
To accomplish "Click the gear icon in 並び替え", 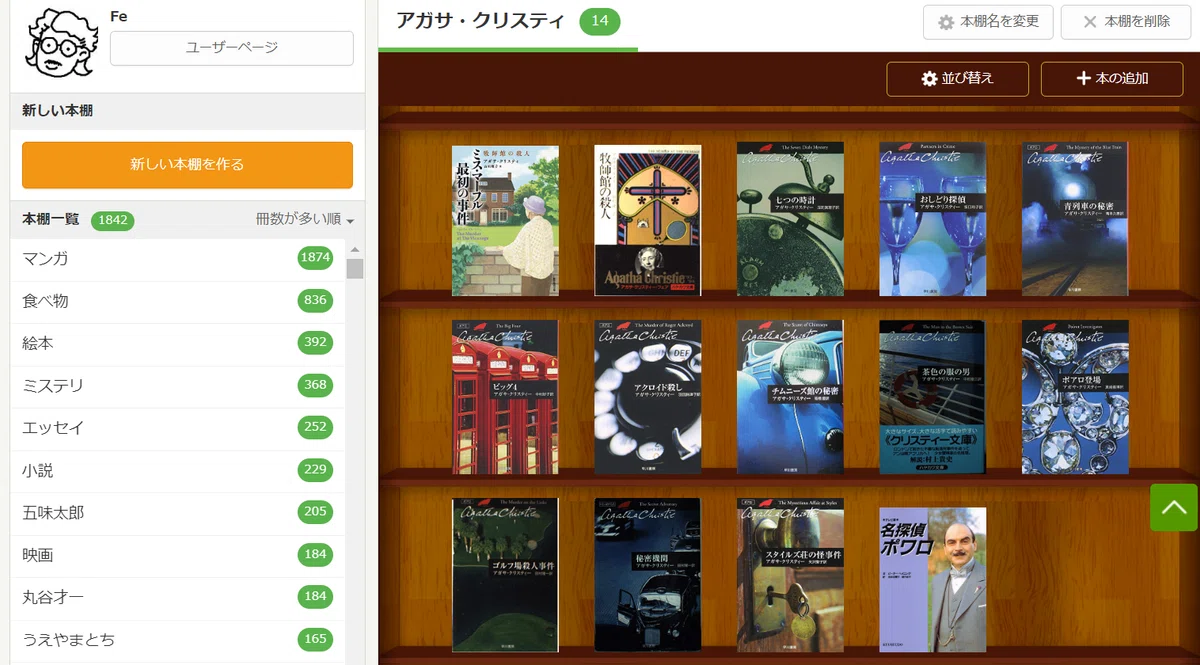I will click(929, 79).
